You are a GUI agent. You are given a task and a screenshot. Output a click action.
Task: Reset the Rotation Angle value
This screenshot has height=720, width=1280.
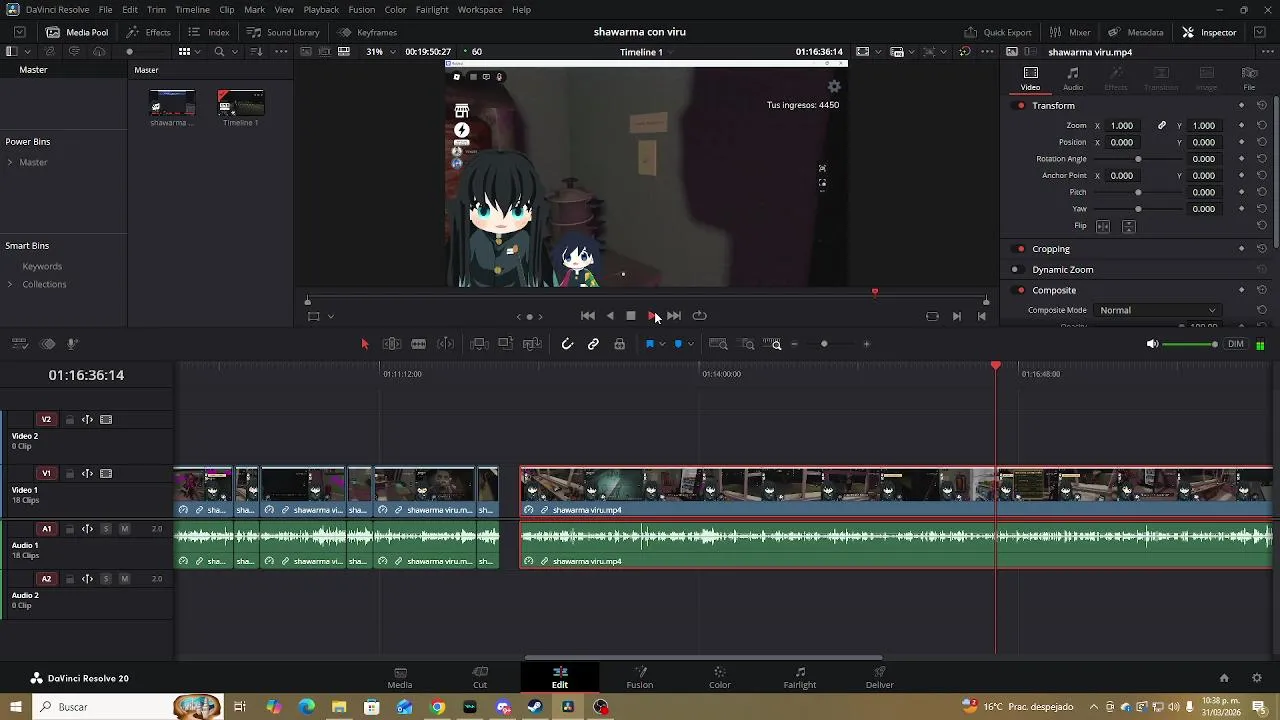[1262, 159]
